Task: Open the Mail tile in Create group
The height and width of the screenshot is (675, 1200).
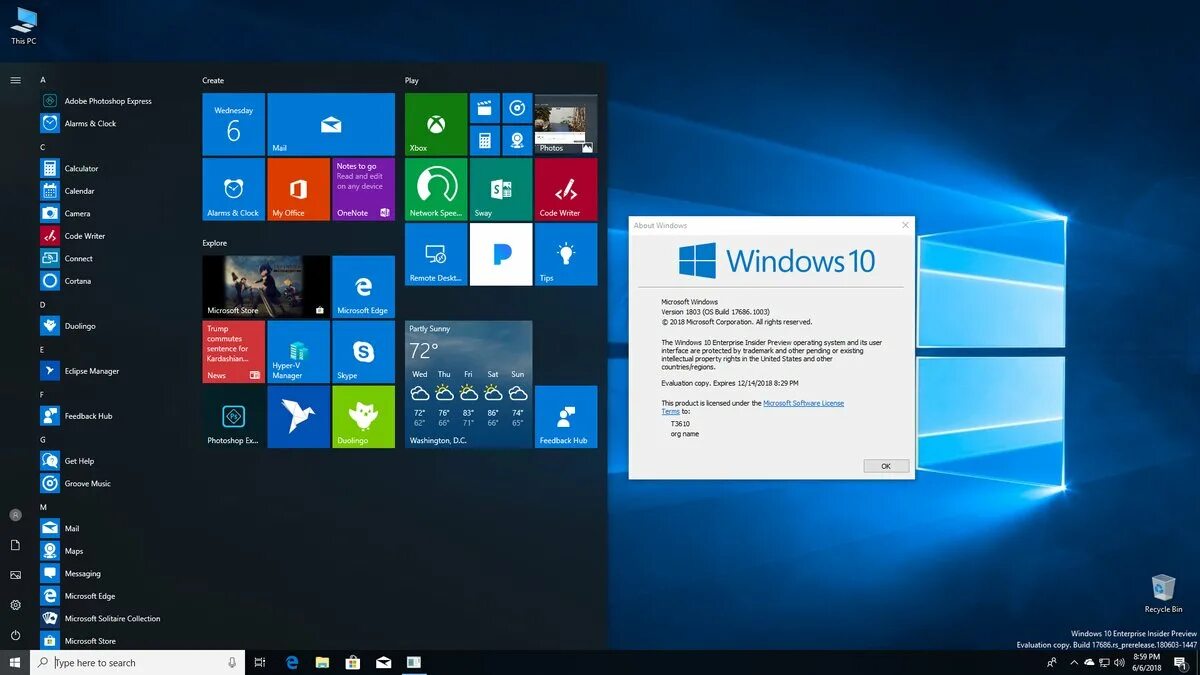Action: click(x=331, y=124)
